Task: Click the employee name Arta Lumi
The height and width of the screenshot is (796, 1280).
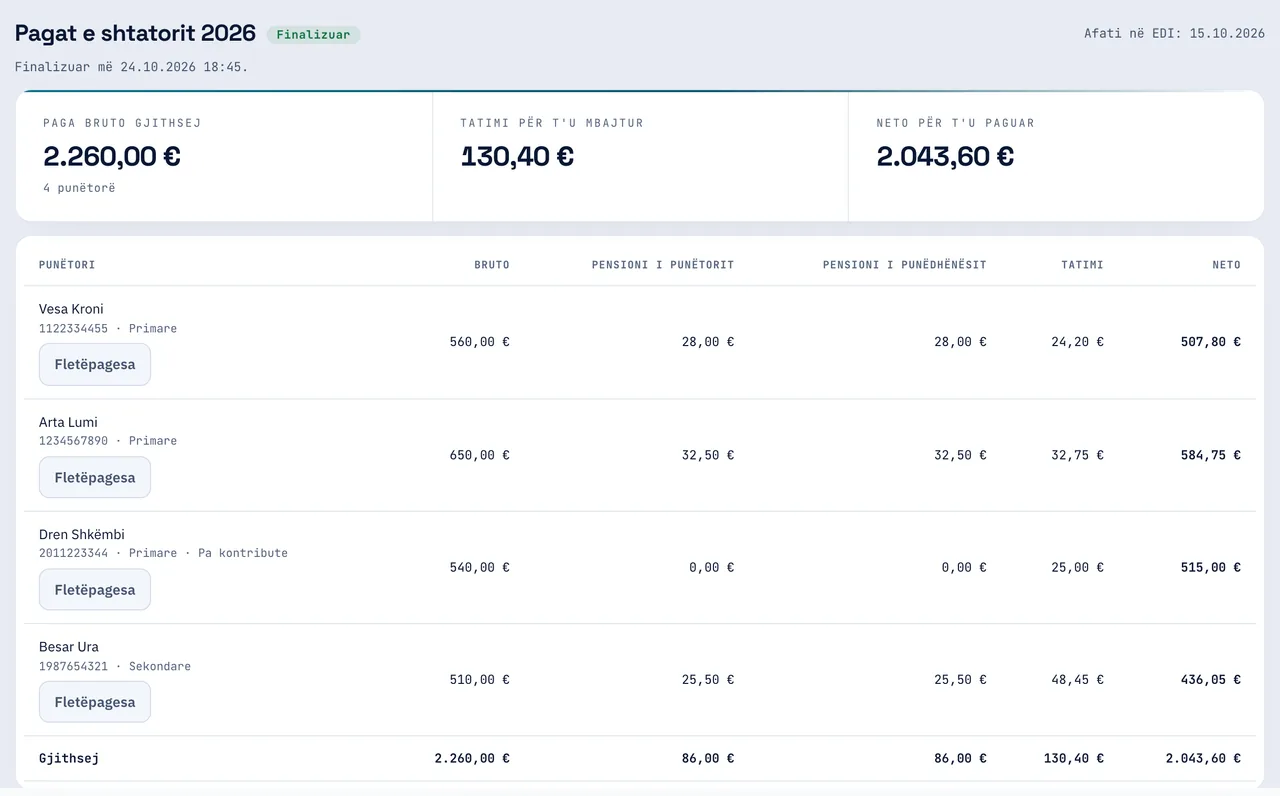Action: coord(68,422)
